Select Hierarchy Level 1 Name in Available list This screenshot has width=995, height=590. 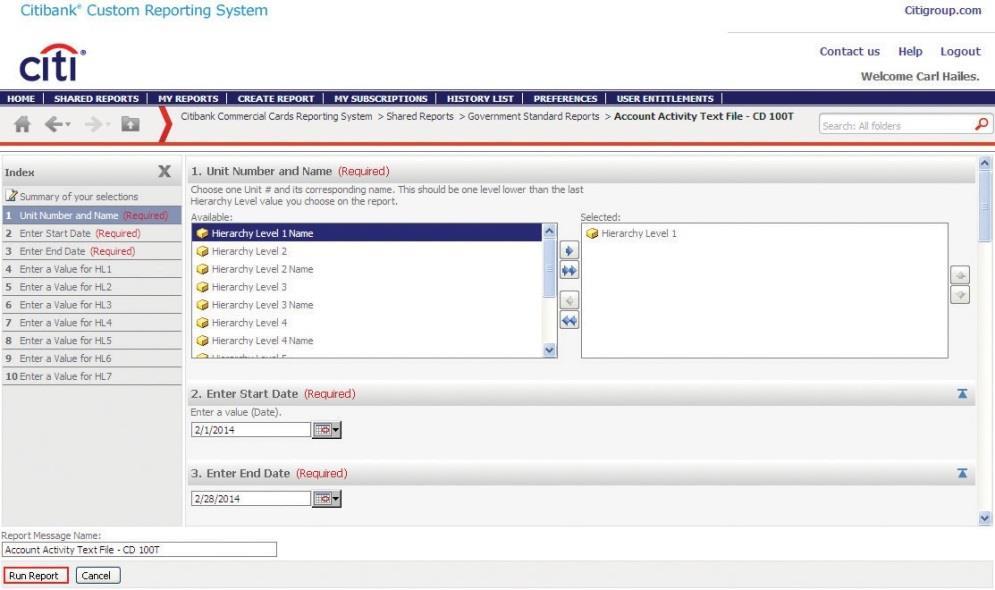[x=367, y=233]
